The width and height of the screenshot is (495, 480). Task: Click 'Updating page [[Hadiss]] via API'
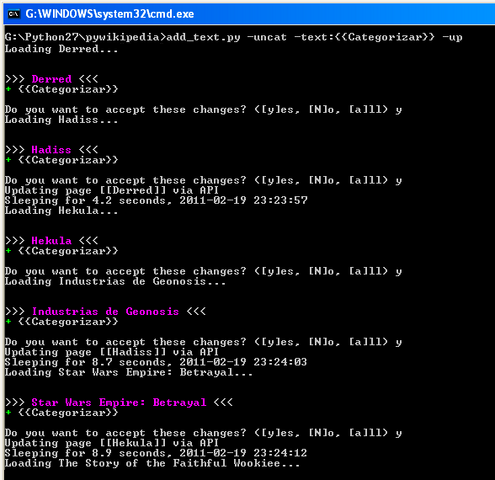pos(112,352)
